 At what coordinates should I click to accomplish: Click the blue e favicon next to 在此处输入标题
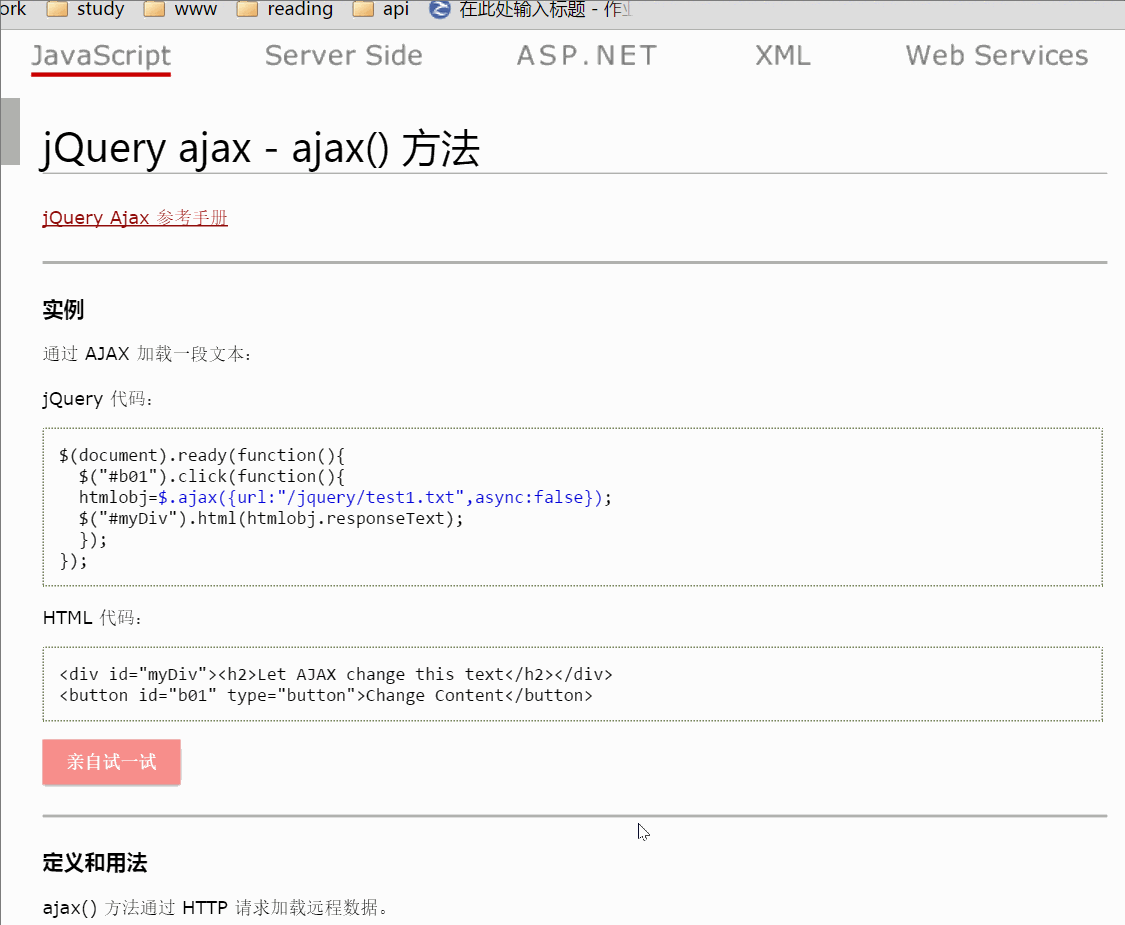438,10
